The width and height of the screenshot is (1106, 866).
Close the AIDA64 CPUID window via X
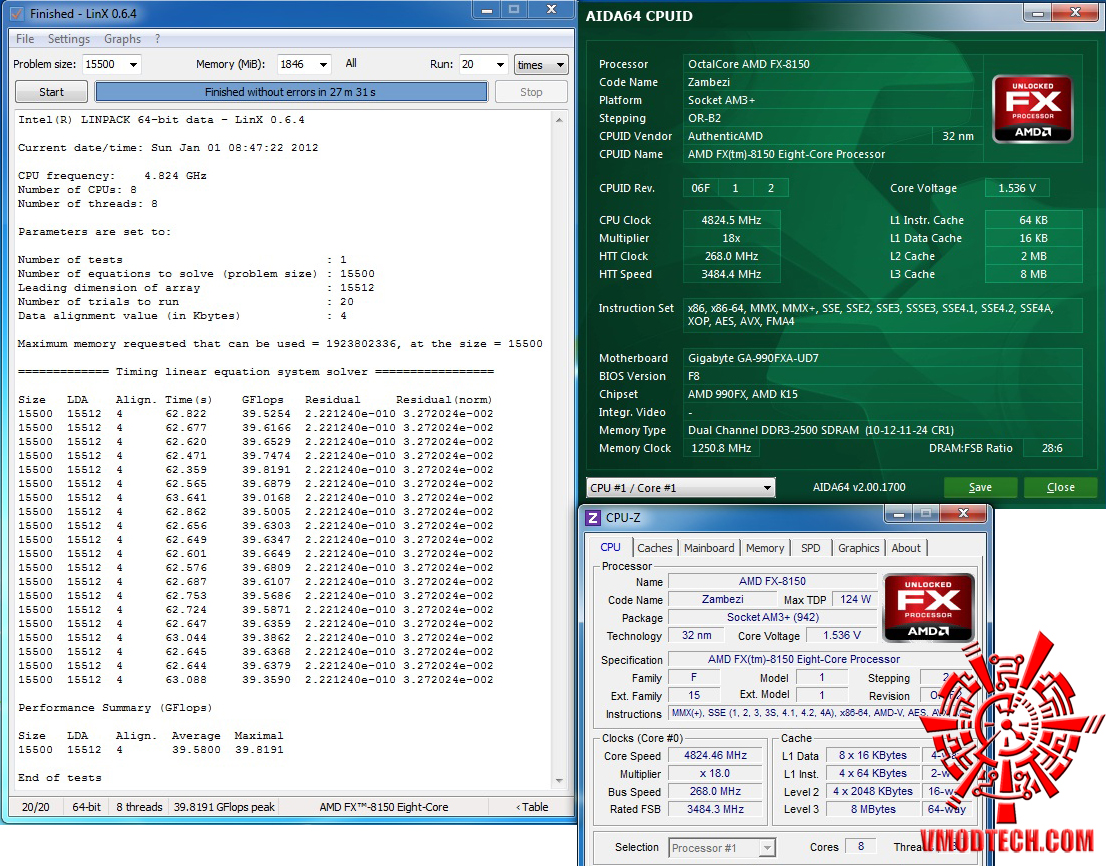coord(1076,13)
